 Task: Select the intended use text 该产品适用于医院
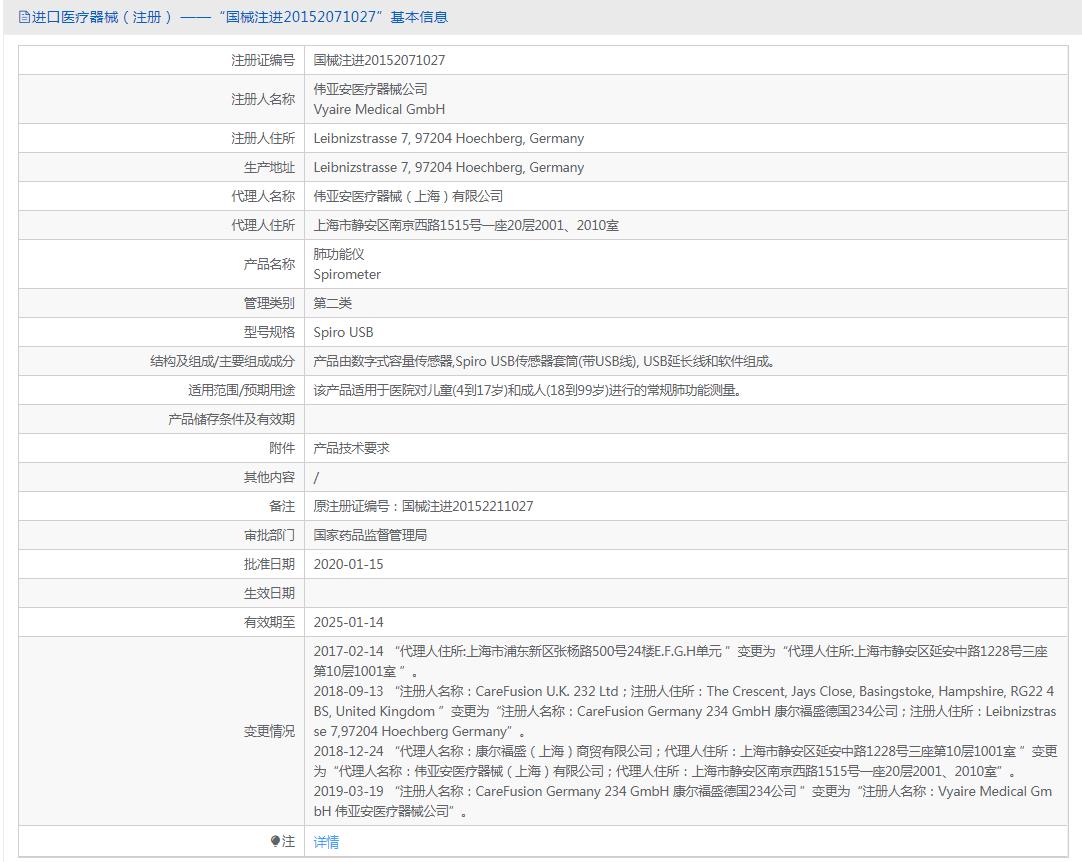529,390
